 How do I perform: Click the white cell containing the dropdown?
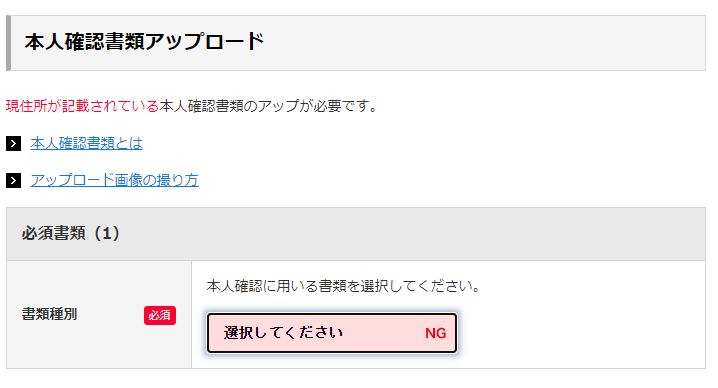click(x=448, y=314)
